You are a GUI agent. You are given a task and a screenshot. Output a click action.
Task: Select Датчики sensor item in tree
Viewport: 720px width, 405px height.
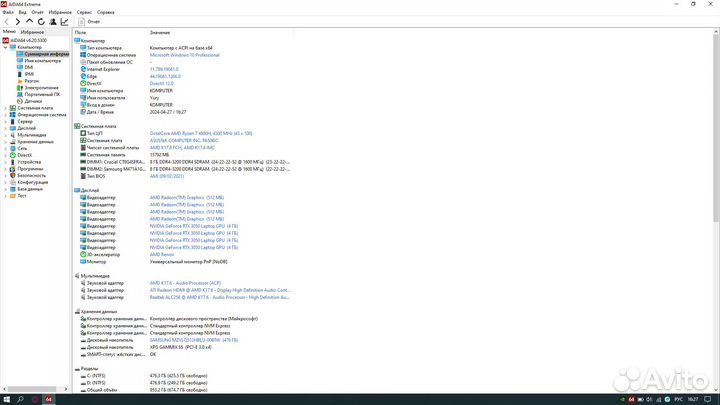coord(33,101)
